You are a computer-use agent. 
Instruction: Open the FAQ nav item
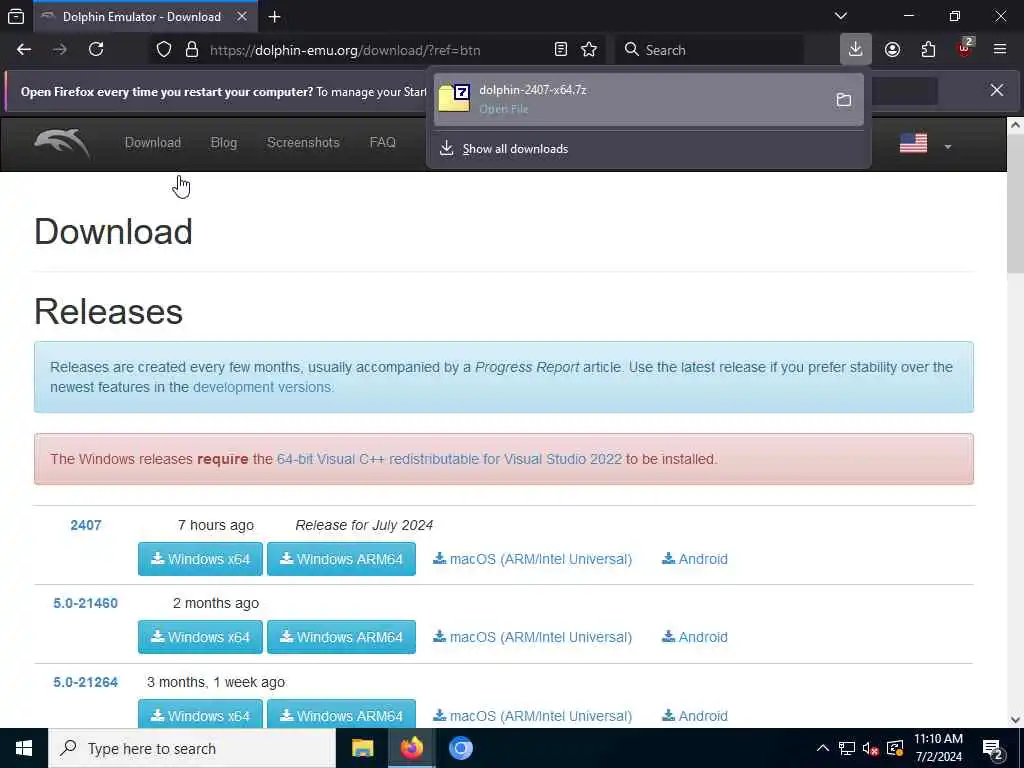pyautogui.click(x=383, y=142)
